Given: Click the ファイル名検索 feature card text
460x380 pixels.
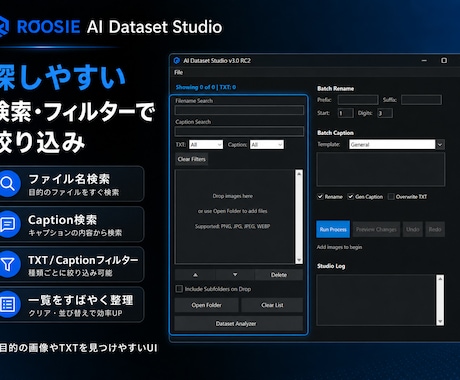Looking at the screenshot, I should tap(69, 179).
